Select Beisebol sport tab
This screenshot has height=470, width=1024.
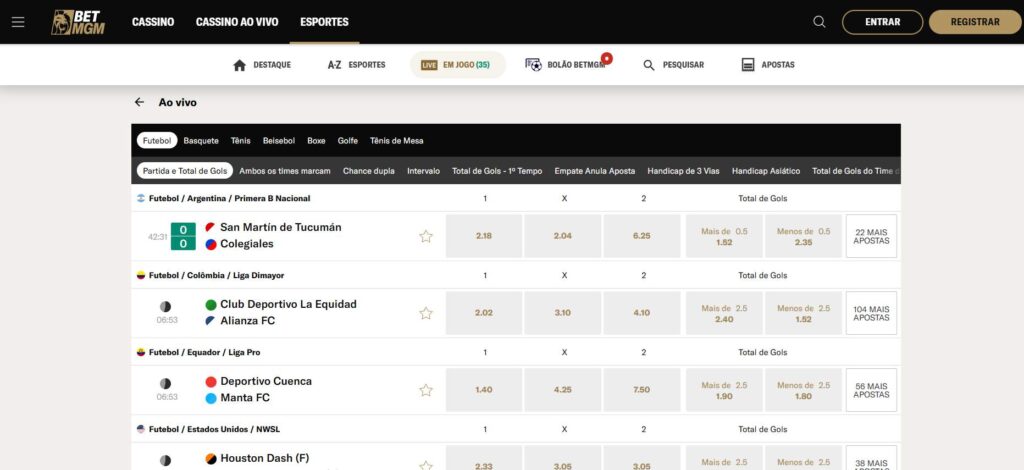click(x=279, y=140)
